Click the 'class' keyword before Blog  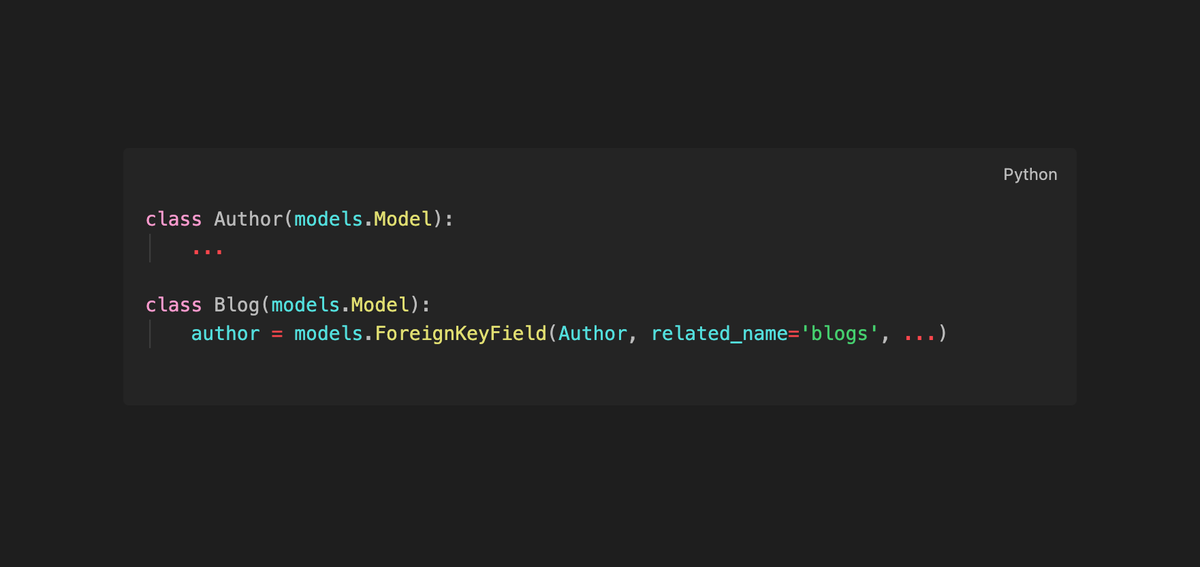[174, 305]
